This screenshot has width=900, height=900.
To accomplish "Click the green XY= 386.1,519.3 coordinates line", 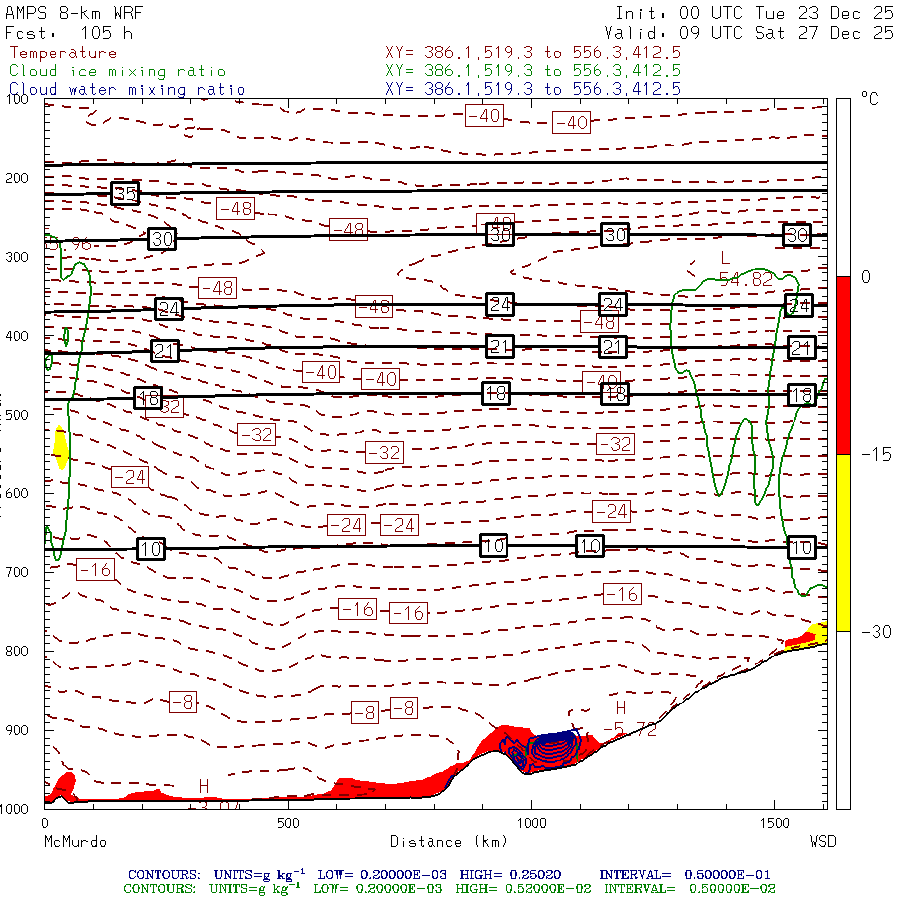I will pos(533,71).
